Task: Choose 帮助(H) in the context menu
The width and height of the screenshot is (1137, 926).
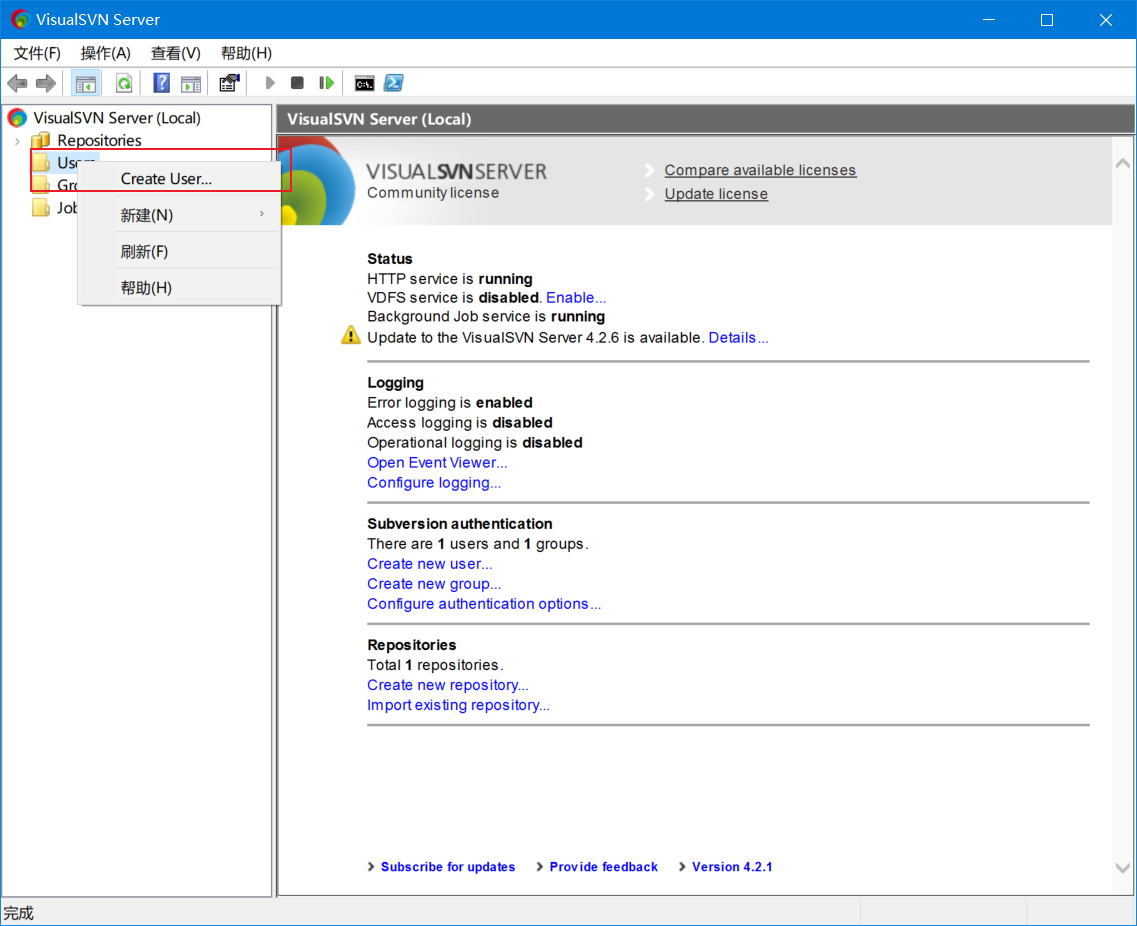Action: tap(179, 288)
